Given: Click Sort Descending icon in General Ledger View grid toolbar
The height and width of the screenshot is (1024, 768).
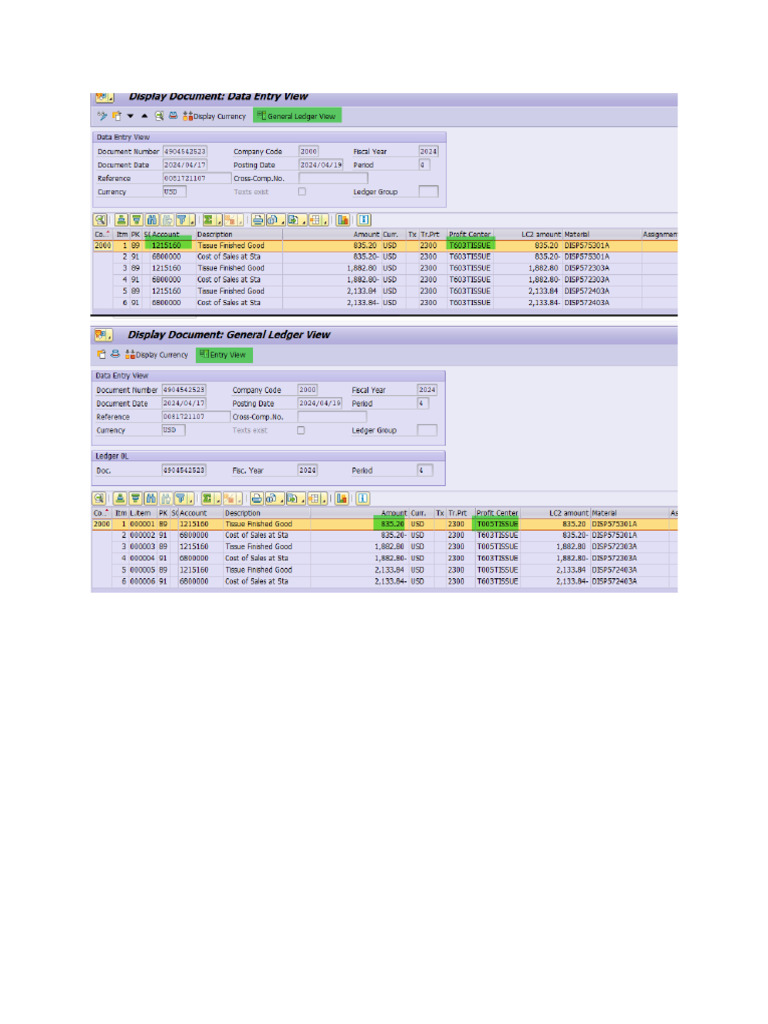Looking at the screenshot, I should 136,499.
